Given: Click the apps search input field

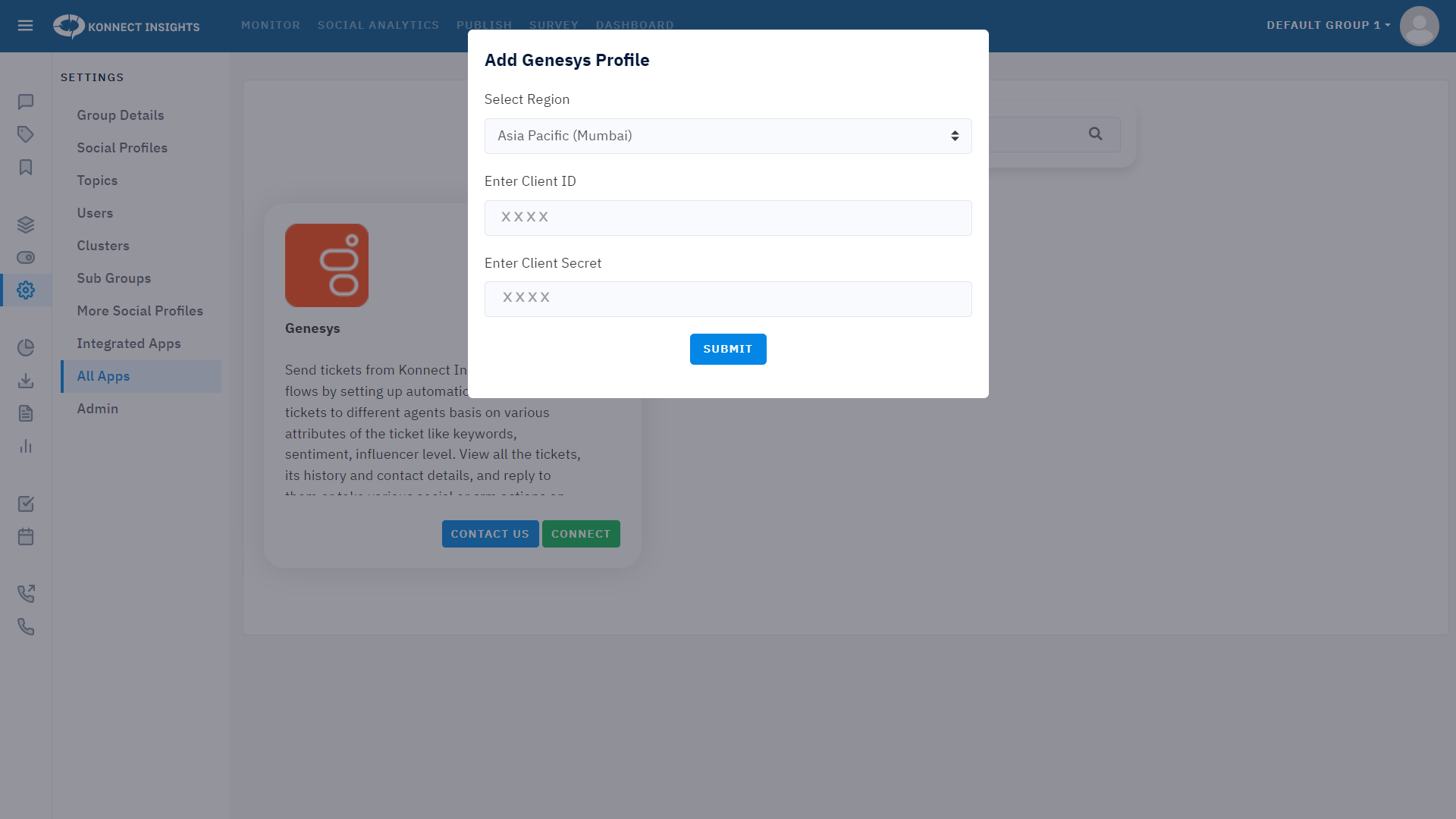Looking at the screenshot, I should coord(1054,134).
